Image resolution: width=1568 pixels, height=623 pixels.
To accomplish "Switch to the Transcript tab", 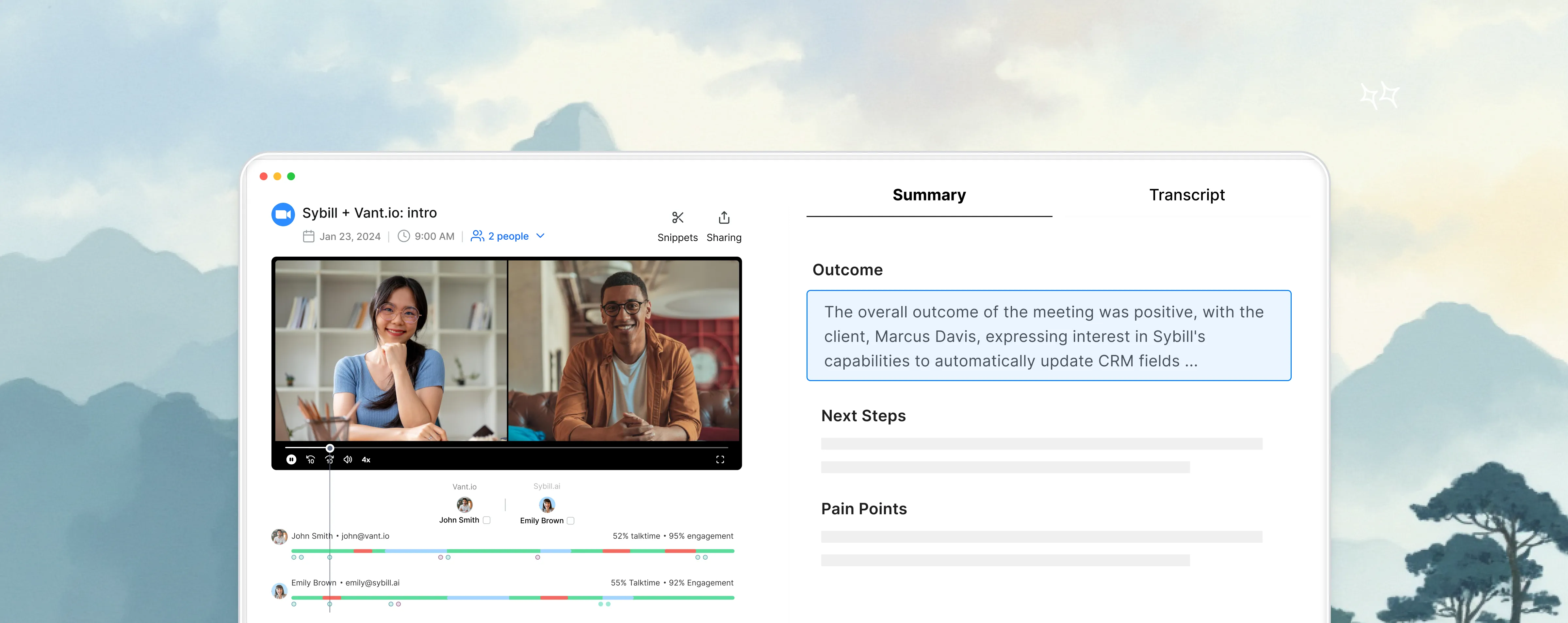I will pos(1186,195).
